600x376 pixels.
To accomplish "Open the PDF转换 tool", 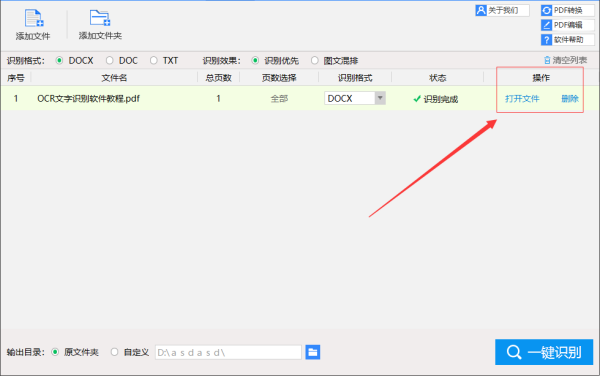I will pos(567,10).
